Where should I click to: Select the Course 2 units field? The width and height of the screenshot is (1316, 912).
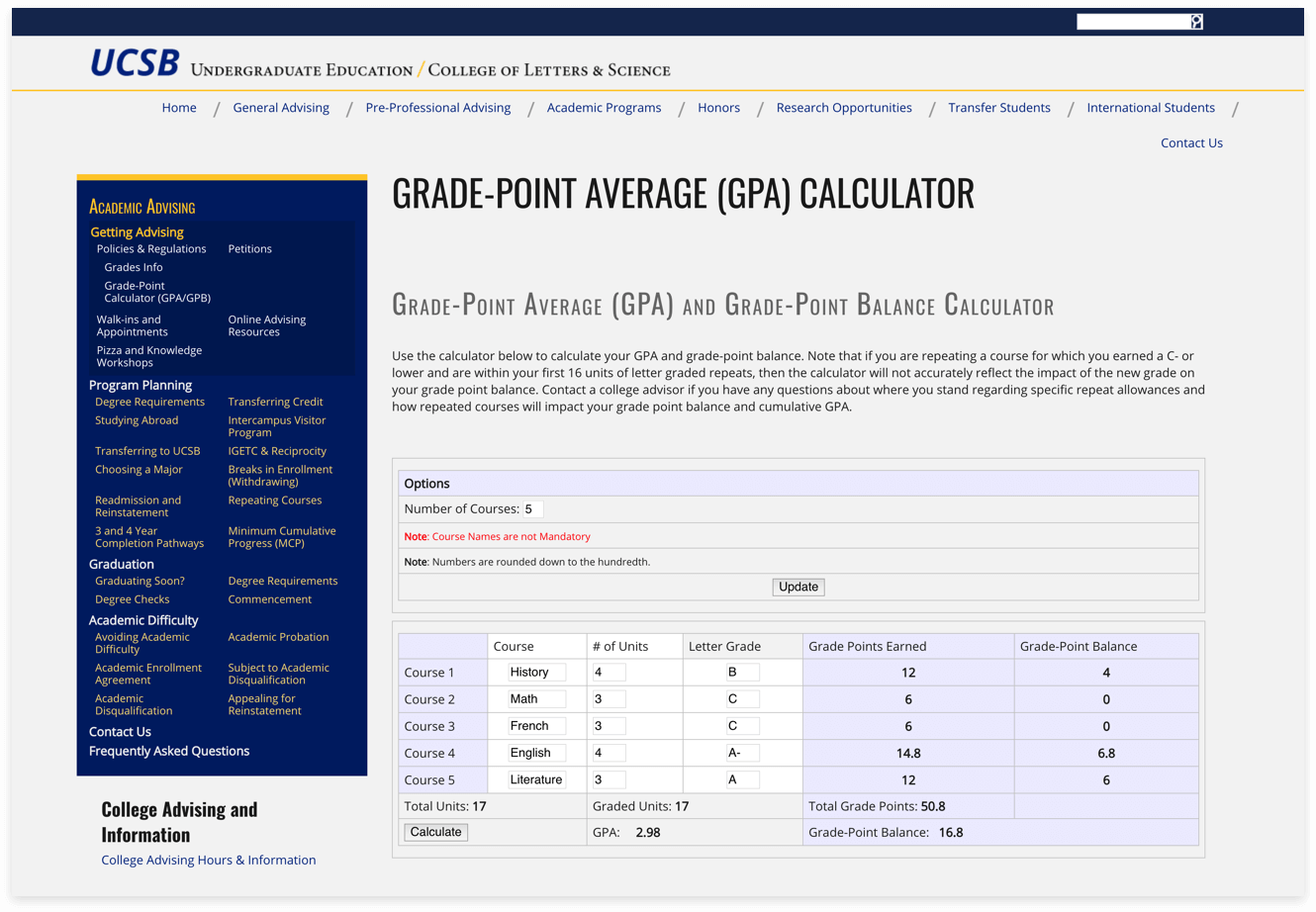click(609, 699)
